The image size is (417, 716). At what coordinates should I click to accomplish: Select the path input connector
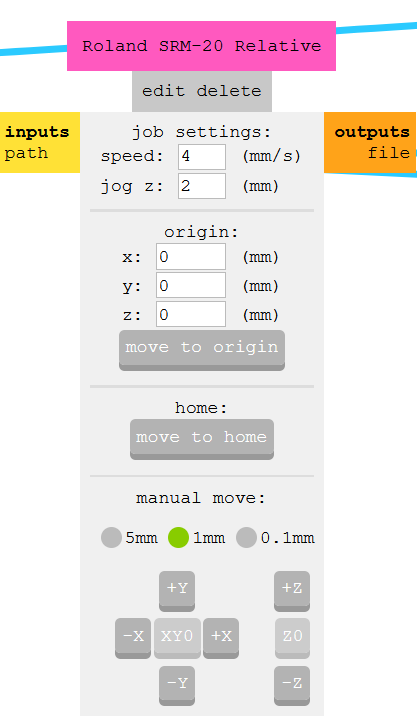26,153
